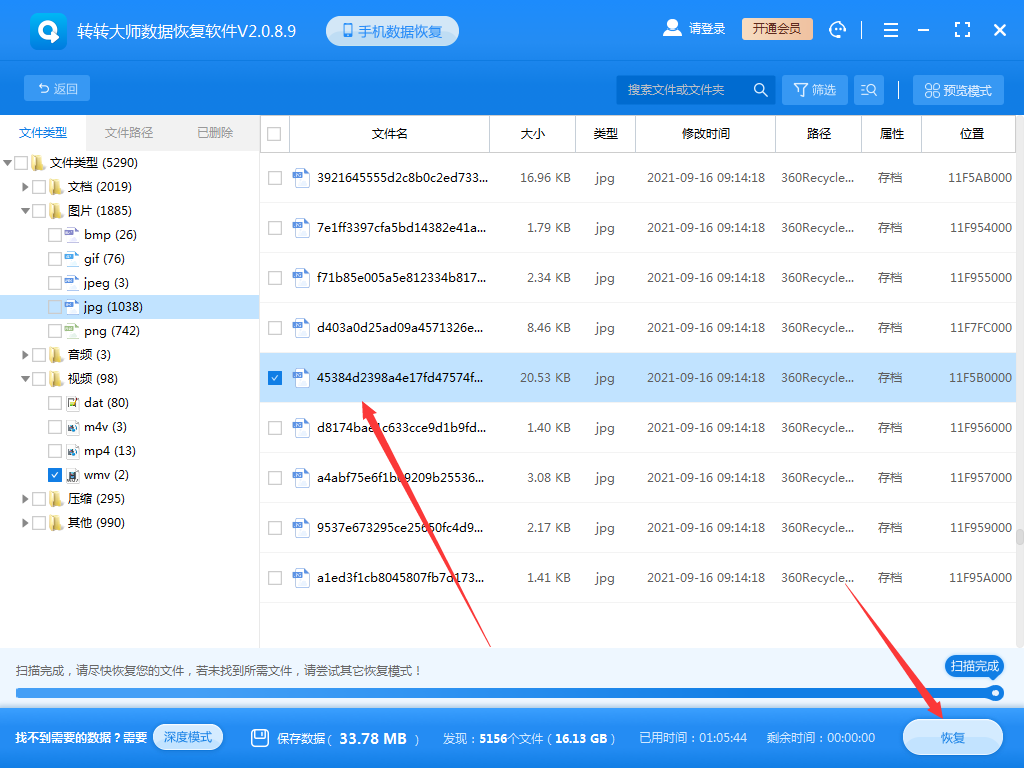The height and width of the screenshot is (768, 1024).
Task: Open customer service support icon
Action: coord(837,30)
